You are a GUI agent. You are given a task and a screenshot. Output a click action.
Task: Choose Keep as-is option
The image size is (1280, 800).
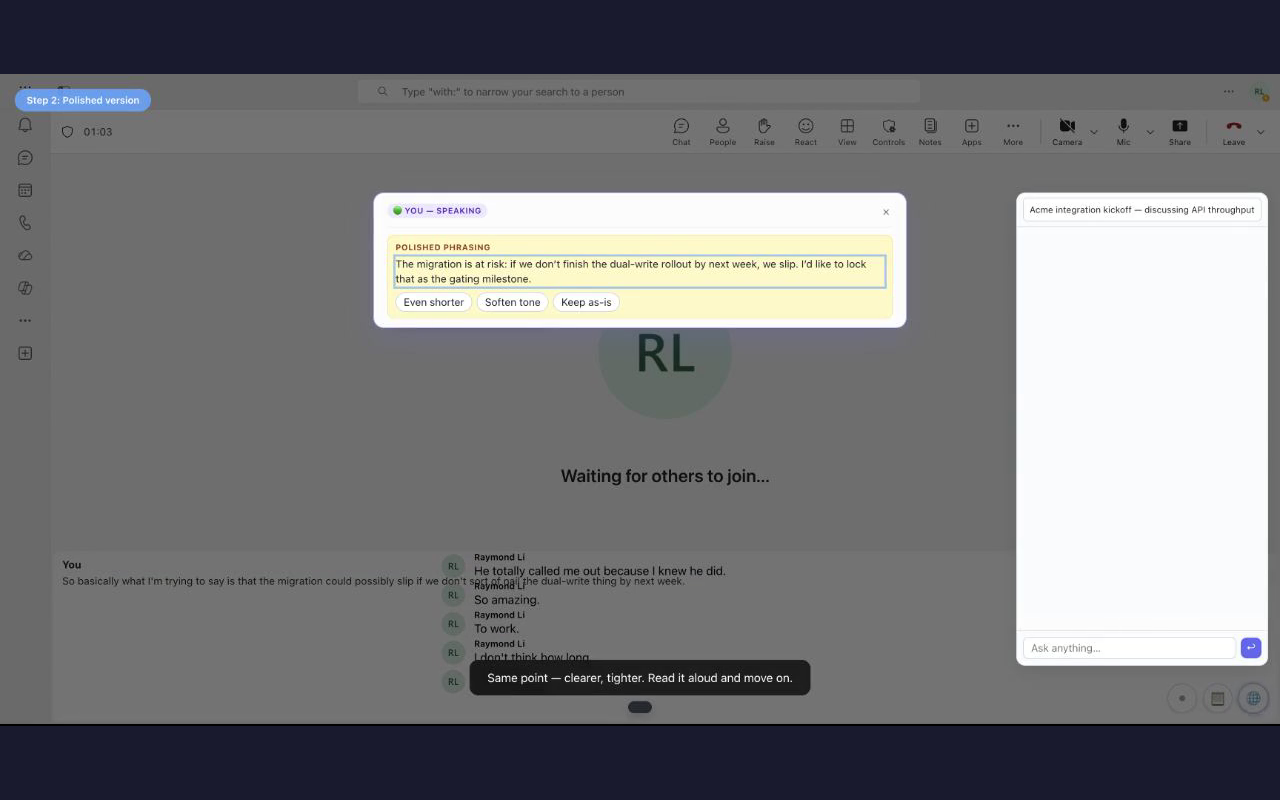(586, 302)
